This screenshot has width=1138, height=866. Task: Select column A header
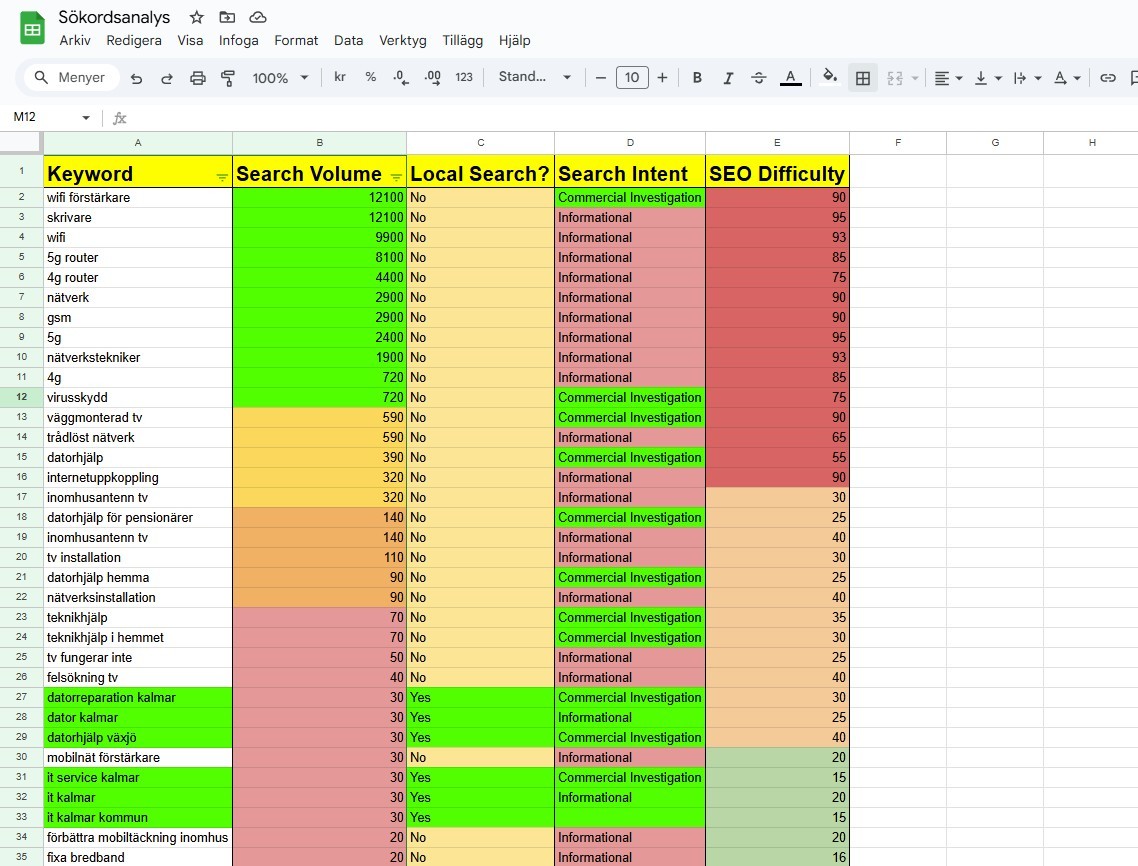coord(138,143)
